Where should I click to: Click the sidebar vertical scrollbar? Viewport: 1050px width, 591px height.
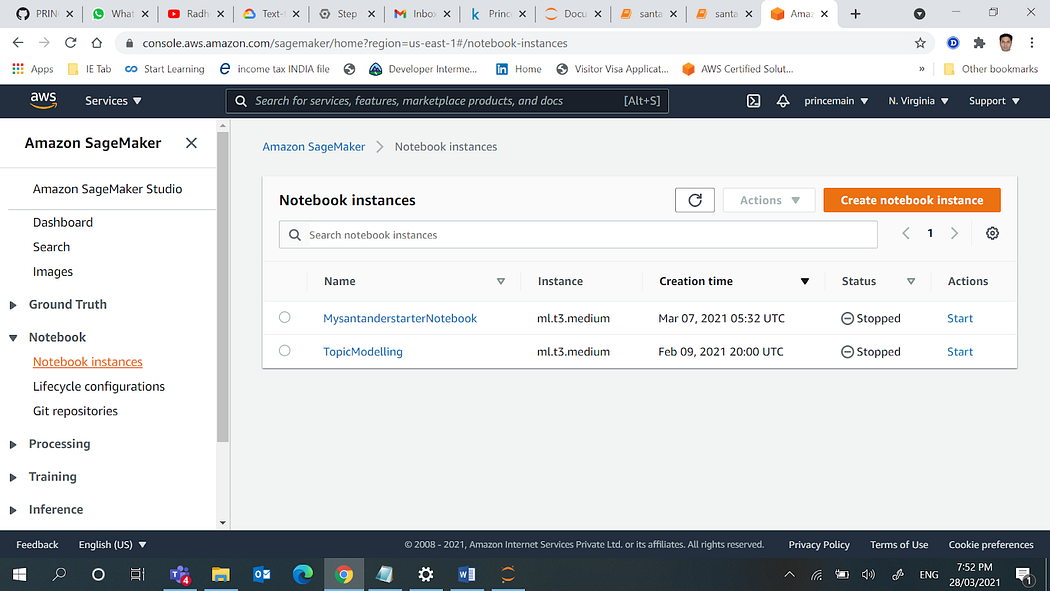223,288
